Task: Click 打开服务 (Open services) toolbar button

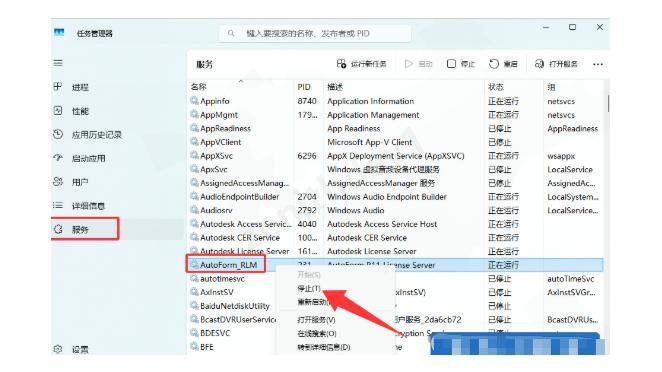Action: pos(556,64)
